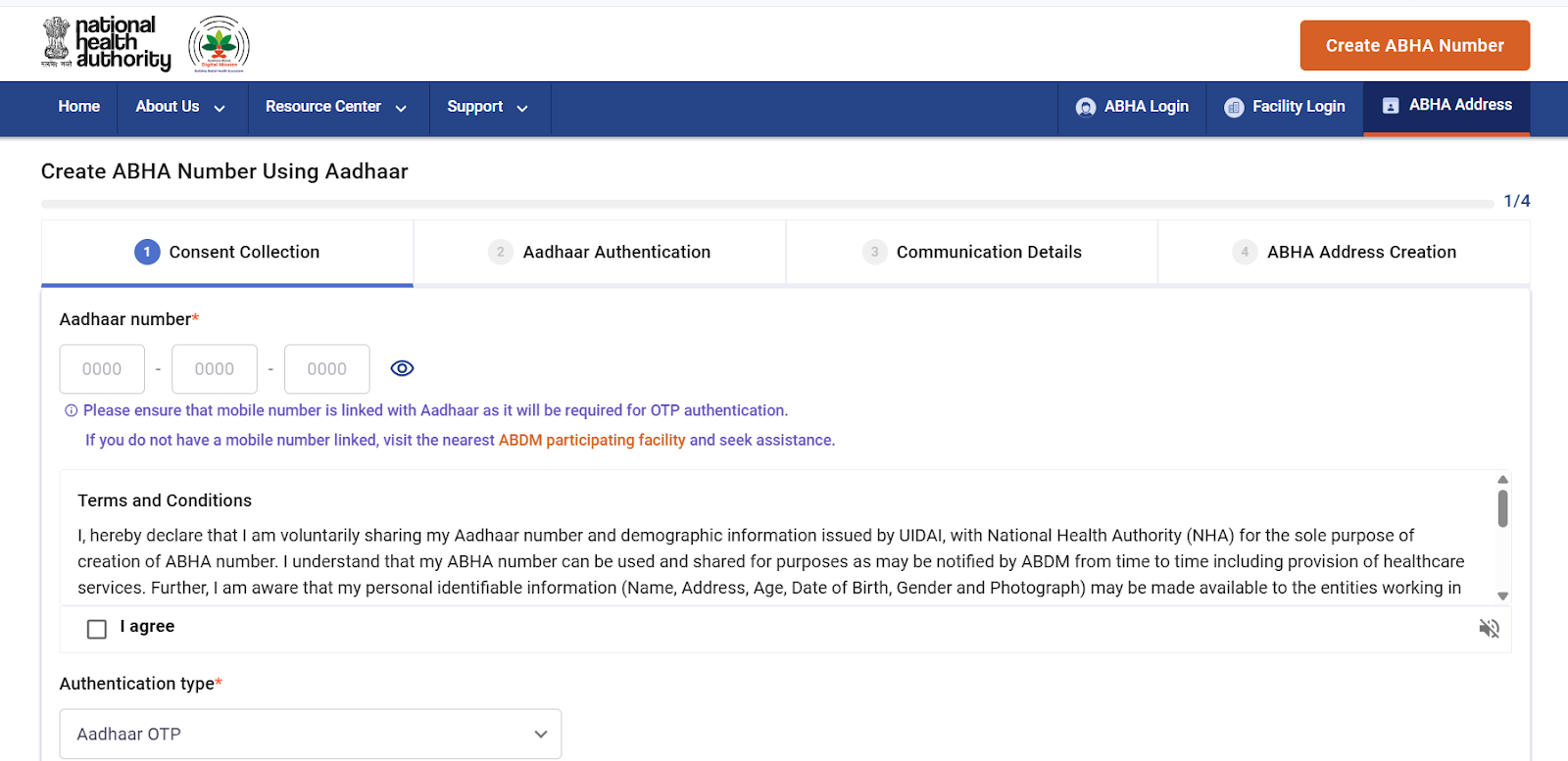Expand the About Us dropdown chevron

(x=220, y=108)
